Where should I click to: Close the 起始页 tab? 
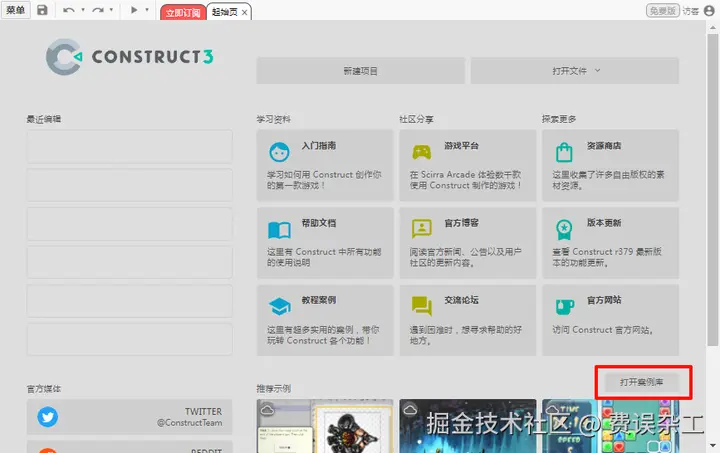245,13
